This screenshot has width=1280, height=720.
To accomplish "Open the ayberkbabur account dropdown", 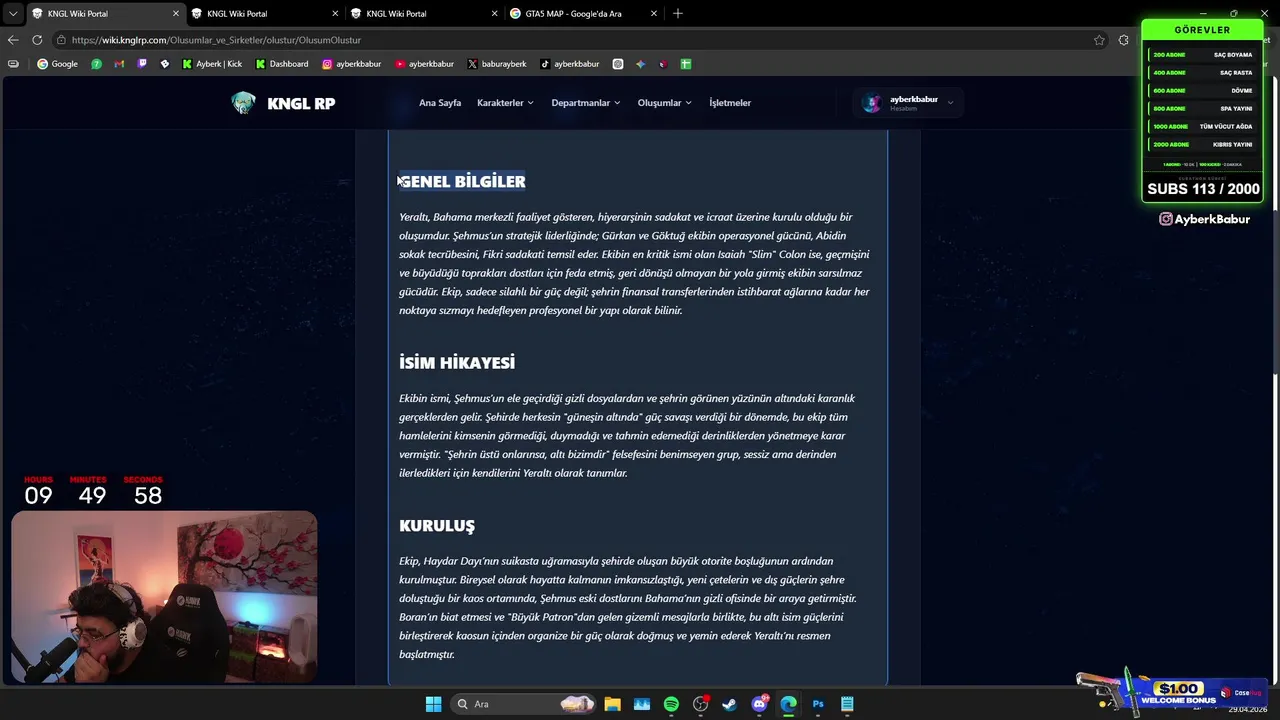I will [x=908, y=103].
